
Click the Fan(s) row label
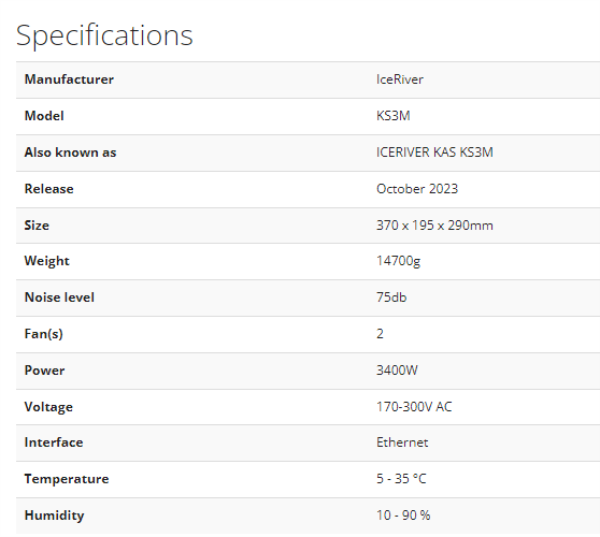tap(44, 334)
